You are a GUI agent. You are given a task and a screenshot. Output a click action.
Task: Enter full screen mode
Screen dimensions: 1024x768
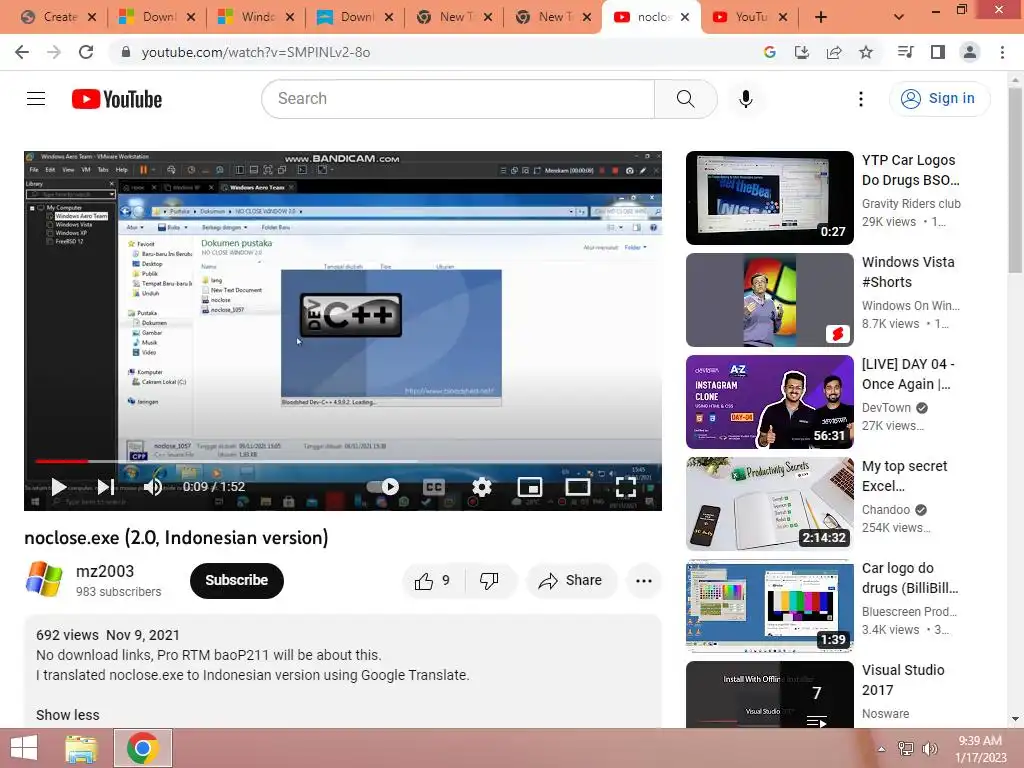pos(626,487)
